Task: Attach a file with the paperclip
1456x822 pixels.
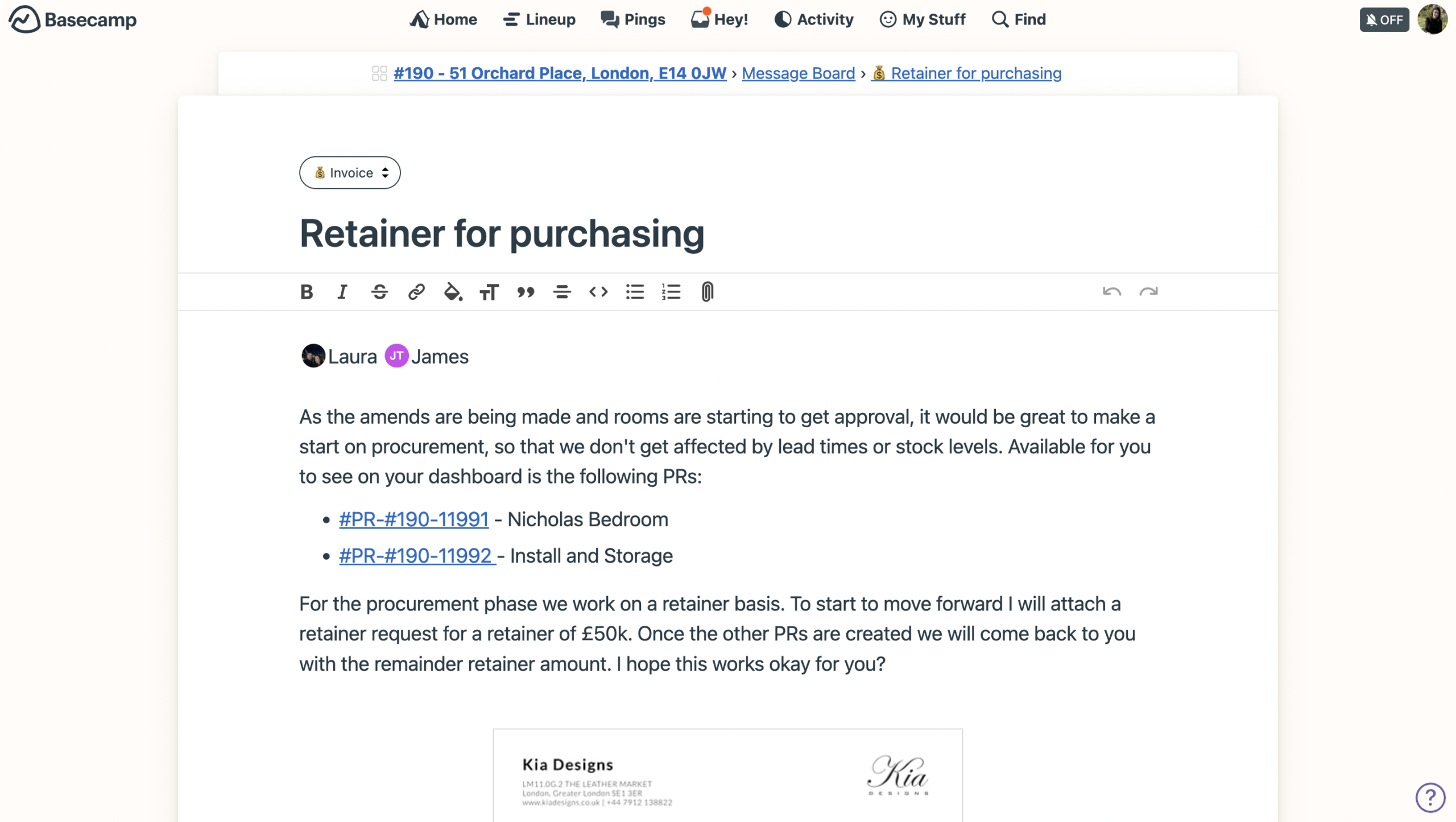Action: pos(707,292)
